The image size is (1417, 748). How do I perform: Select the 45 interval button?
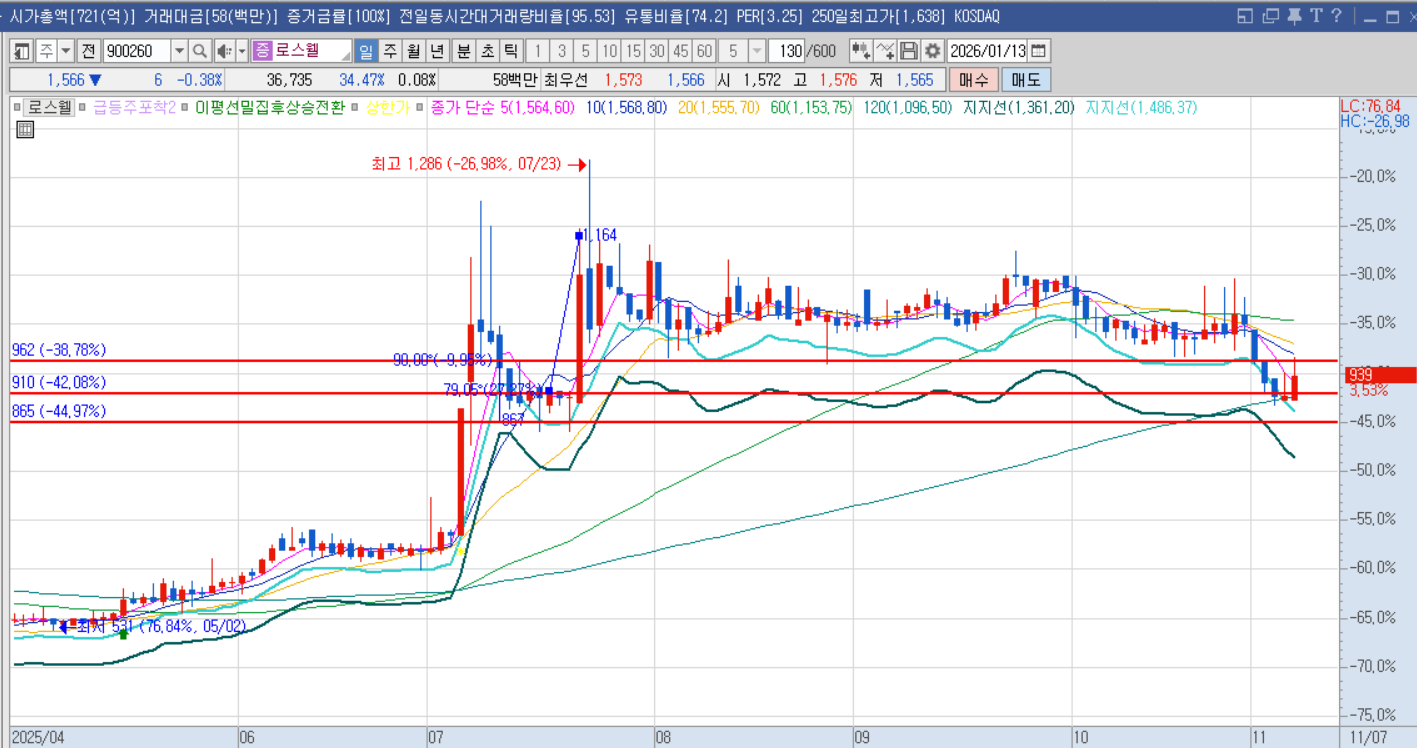point(681,51)
